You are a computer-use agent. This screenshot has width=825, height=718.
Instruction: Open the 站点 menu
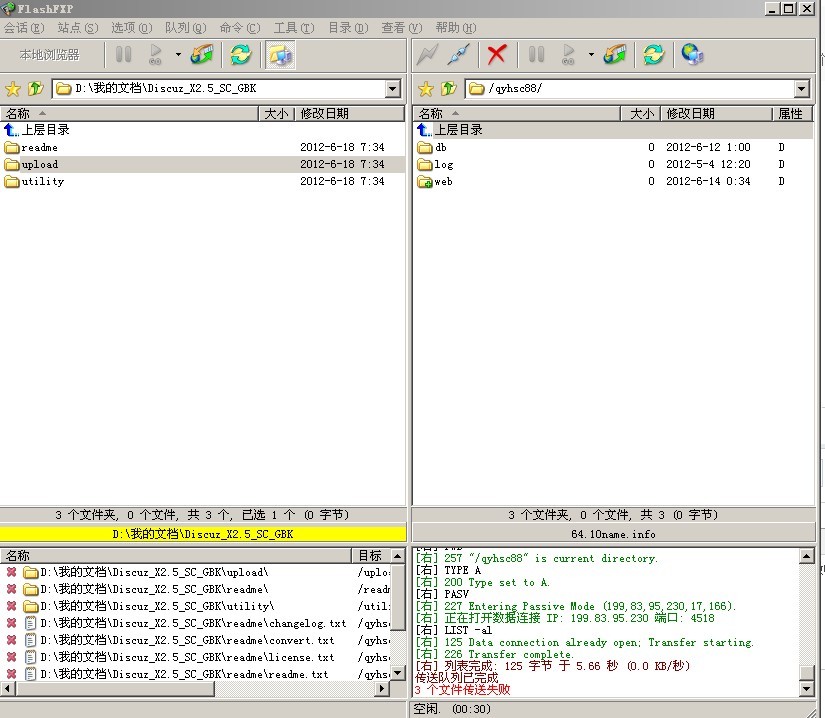(78, 28)
